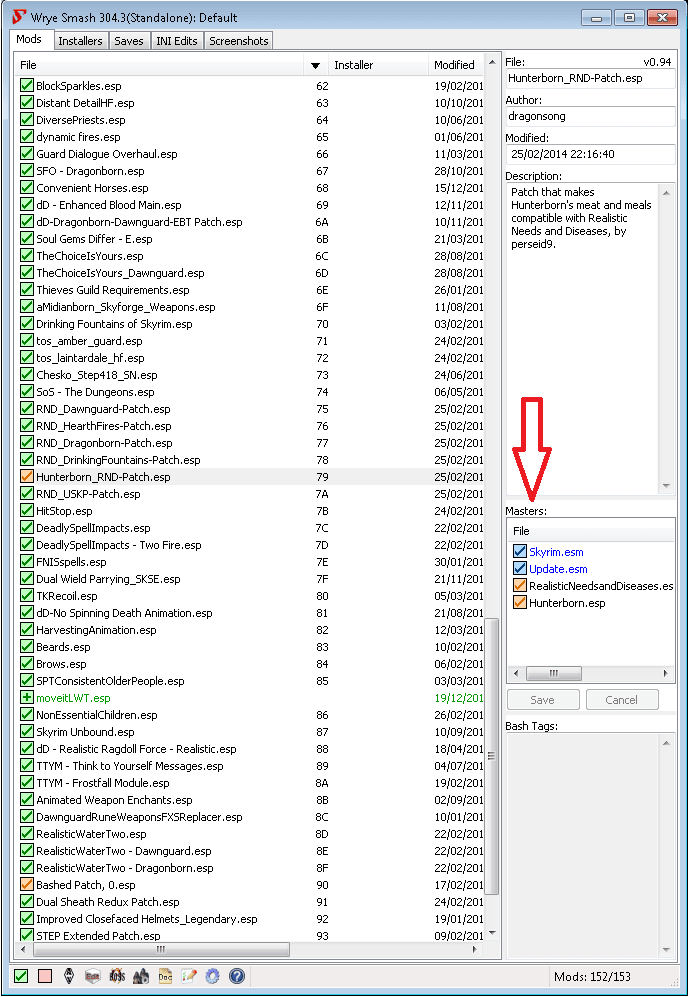The image size is (690, 997).
Task: Click the pink square status bar icon
Action: (x=45, y=976)
